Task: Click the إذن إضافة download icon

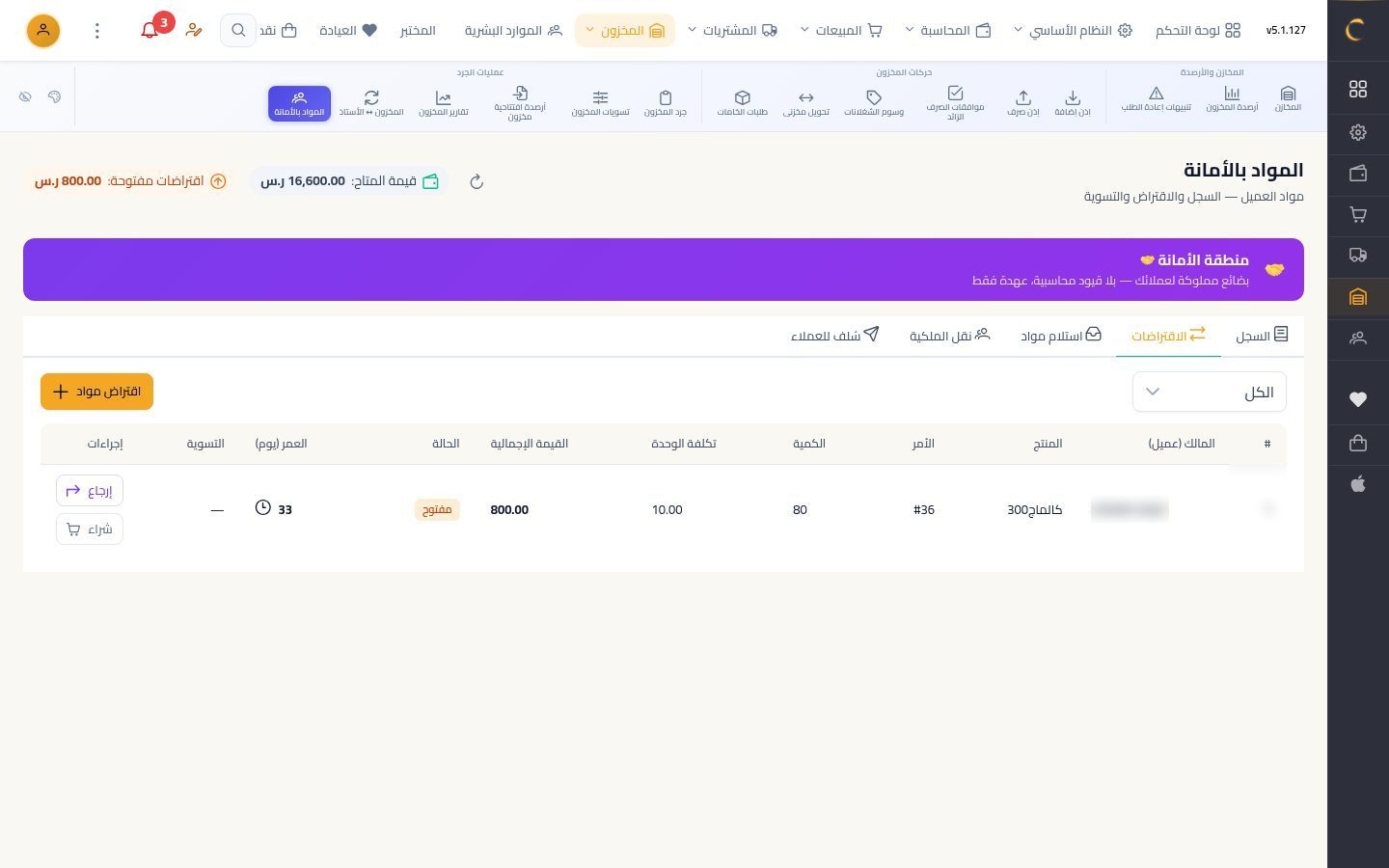Action: tap(1073, 97)
